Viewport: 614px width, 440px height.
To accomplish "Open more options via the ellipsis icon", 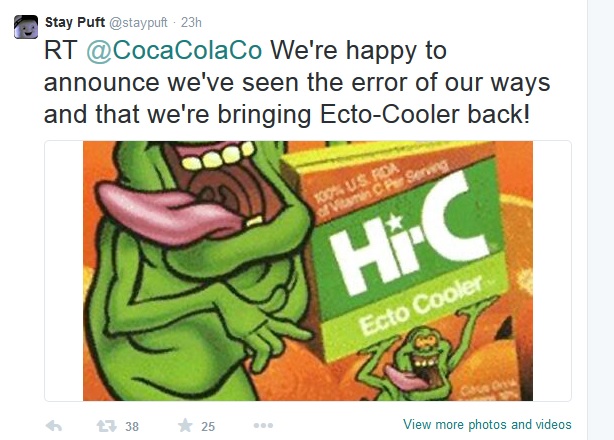I will pos(263,426).
